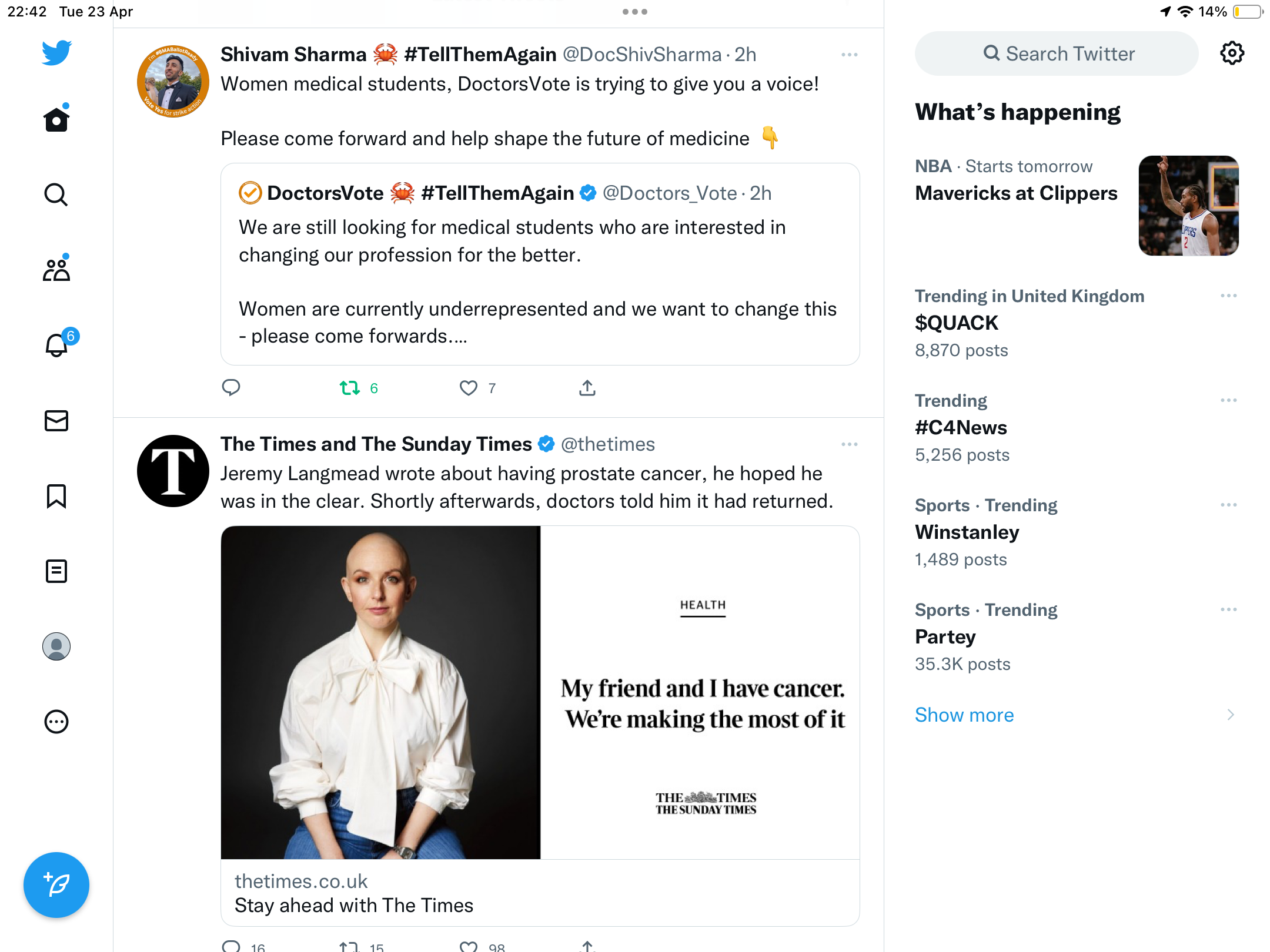Open the Home feed icon

[x=56, y=119]
